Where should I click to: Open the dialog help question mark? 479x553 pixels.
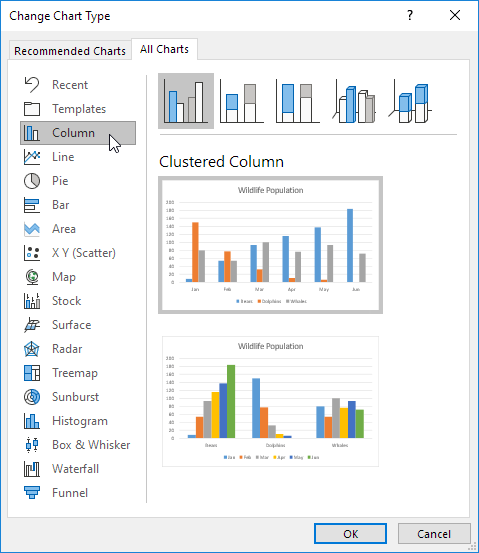[x=410, y=15]
